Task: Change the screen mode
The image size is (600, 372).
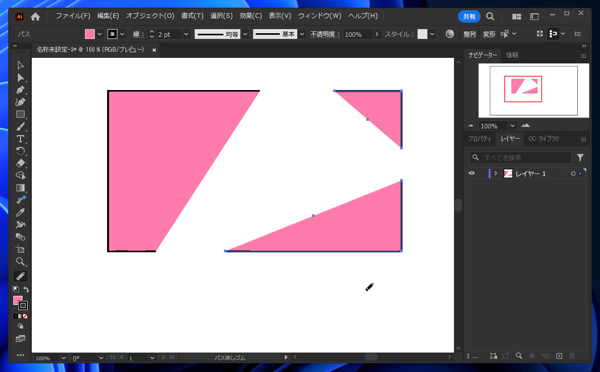Action: tap(20, 339)
